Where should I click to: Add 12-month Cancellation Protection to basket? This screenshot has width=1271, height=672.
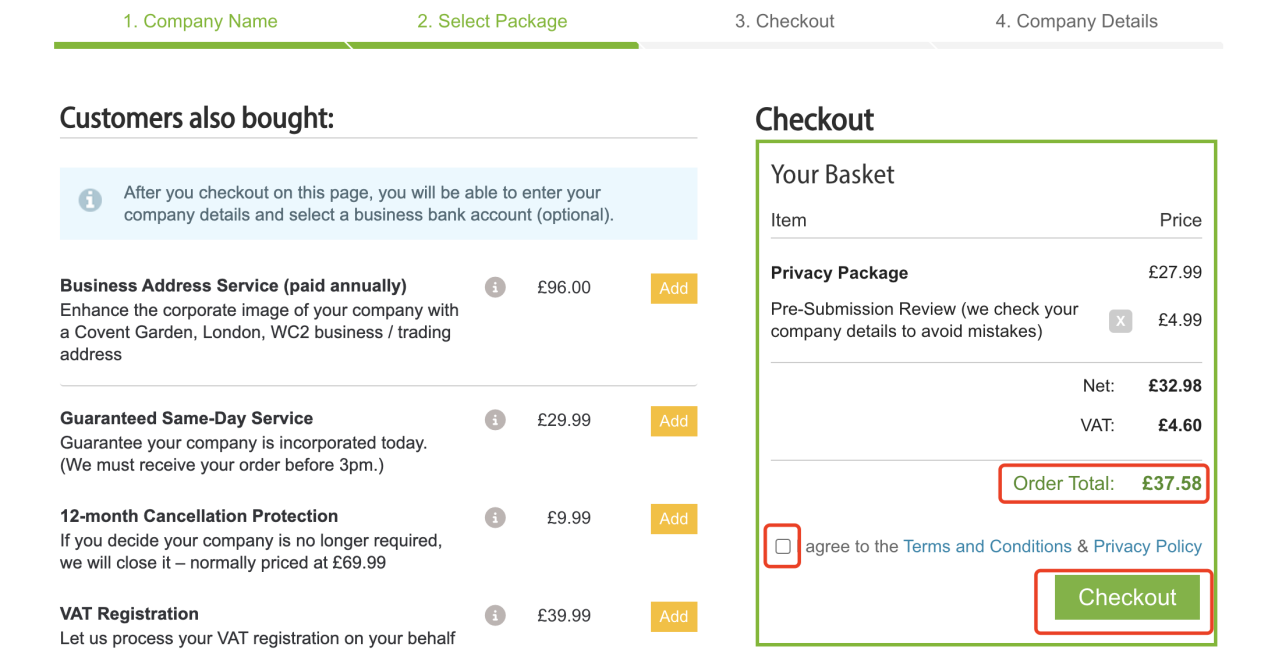point(674,519)
